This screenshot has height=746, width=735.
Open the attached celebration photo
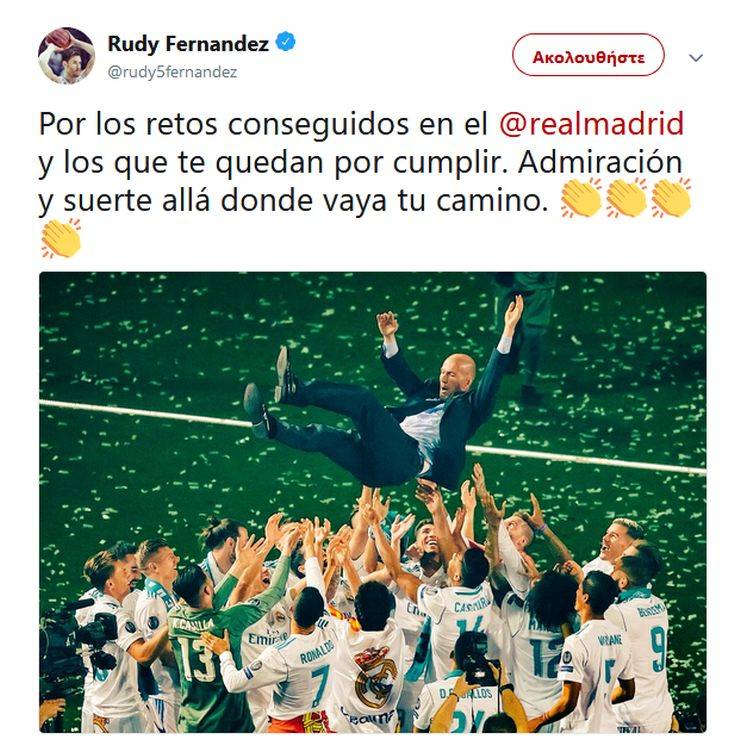pos(372,502)
